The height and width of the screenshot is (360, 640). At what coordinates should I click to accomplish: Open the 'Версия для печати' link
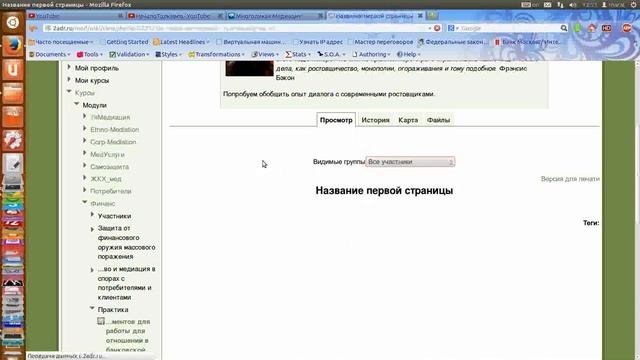click(x=570, y=179)
